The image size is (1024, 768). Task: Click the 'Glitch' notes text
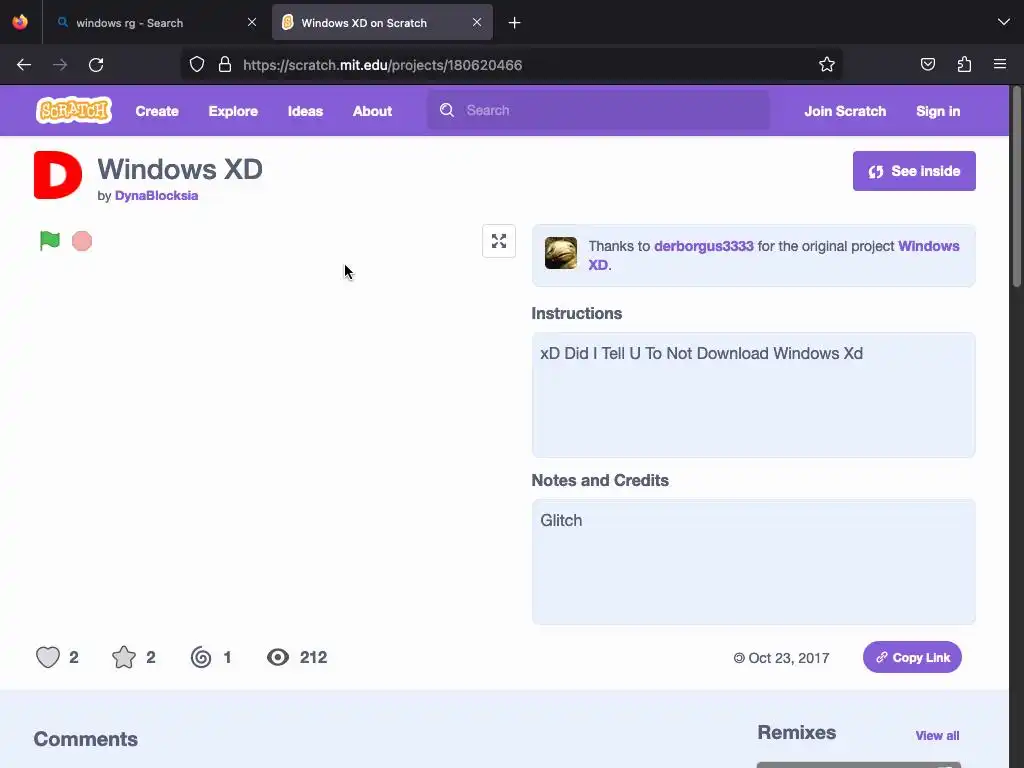[x=561, y=520]
